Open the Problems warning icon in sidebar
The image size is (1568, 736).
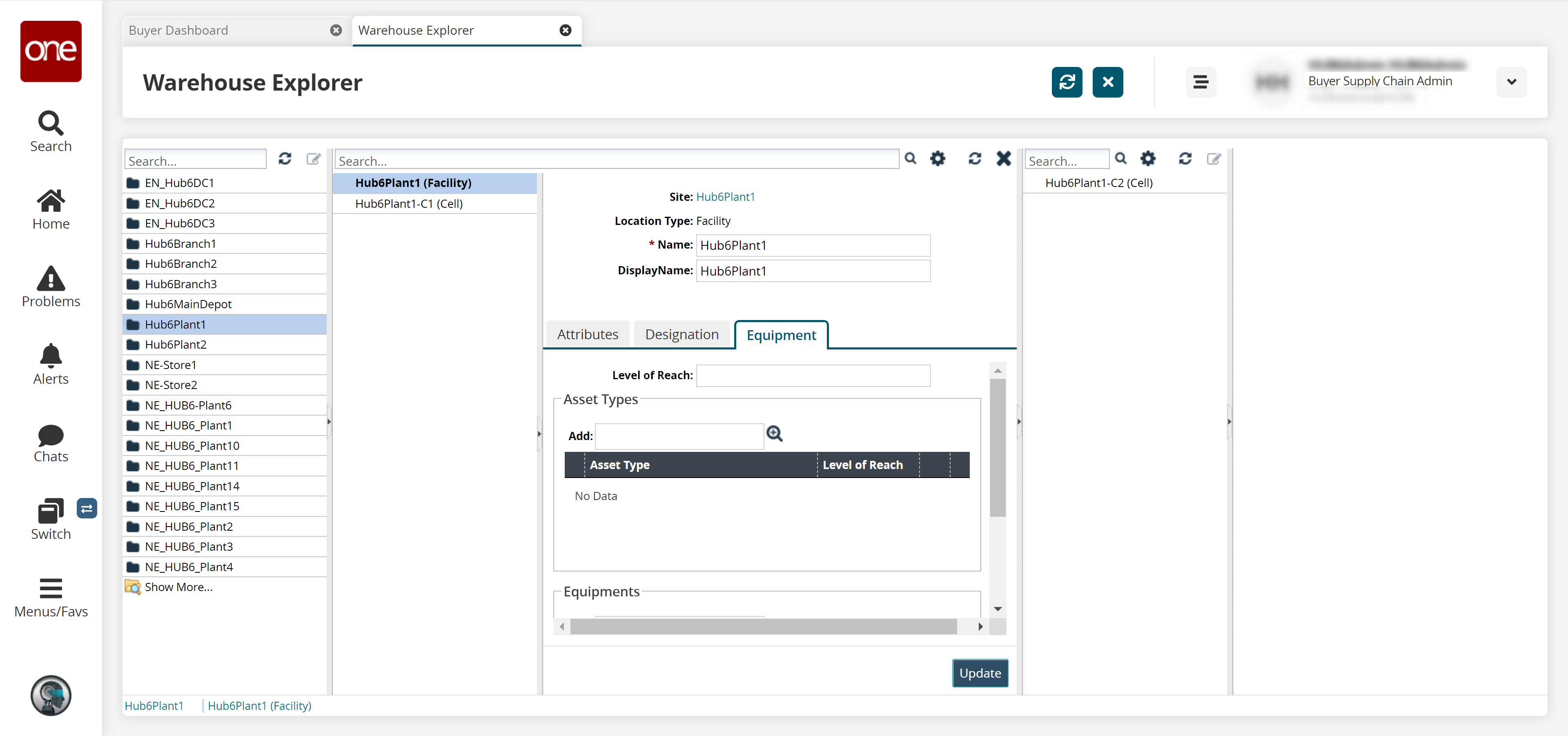click(x=51, y=279)
